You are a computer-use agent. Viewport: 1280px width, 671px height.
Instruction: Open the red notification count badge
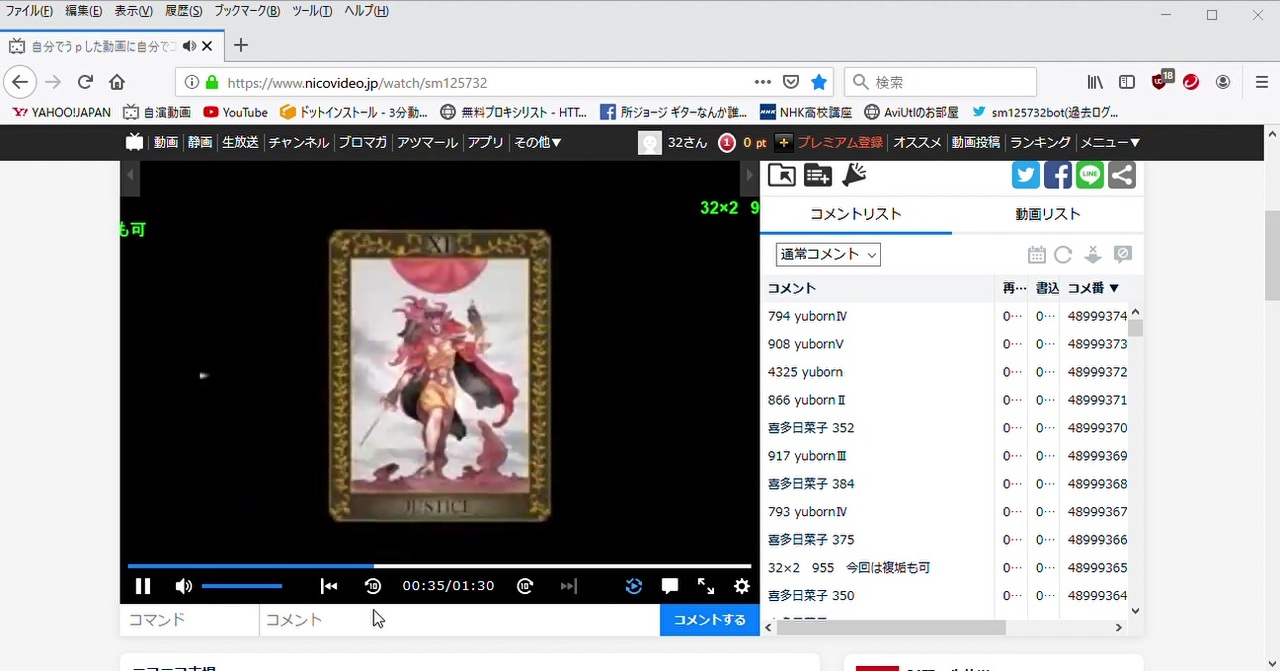tap(727, 143)
